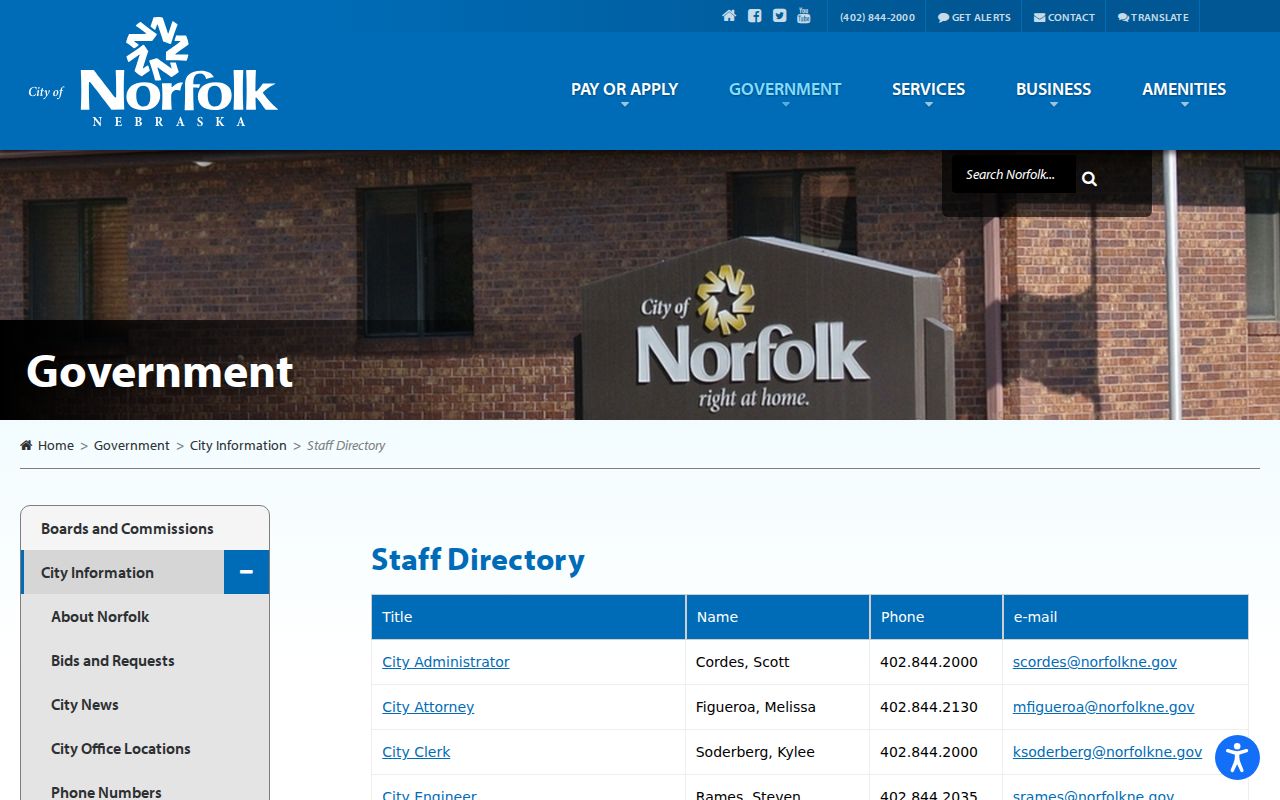Click the Get Alerts link
Image resolution: width=1280 pixels, height=800 pixels.
[x=974, y=17]
